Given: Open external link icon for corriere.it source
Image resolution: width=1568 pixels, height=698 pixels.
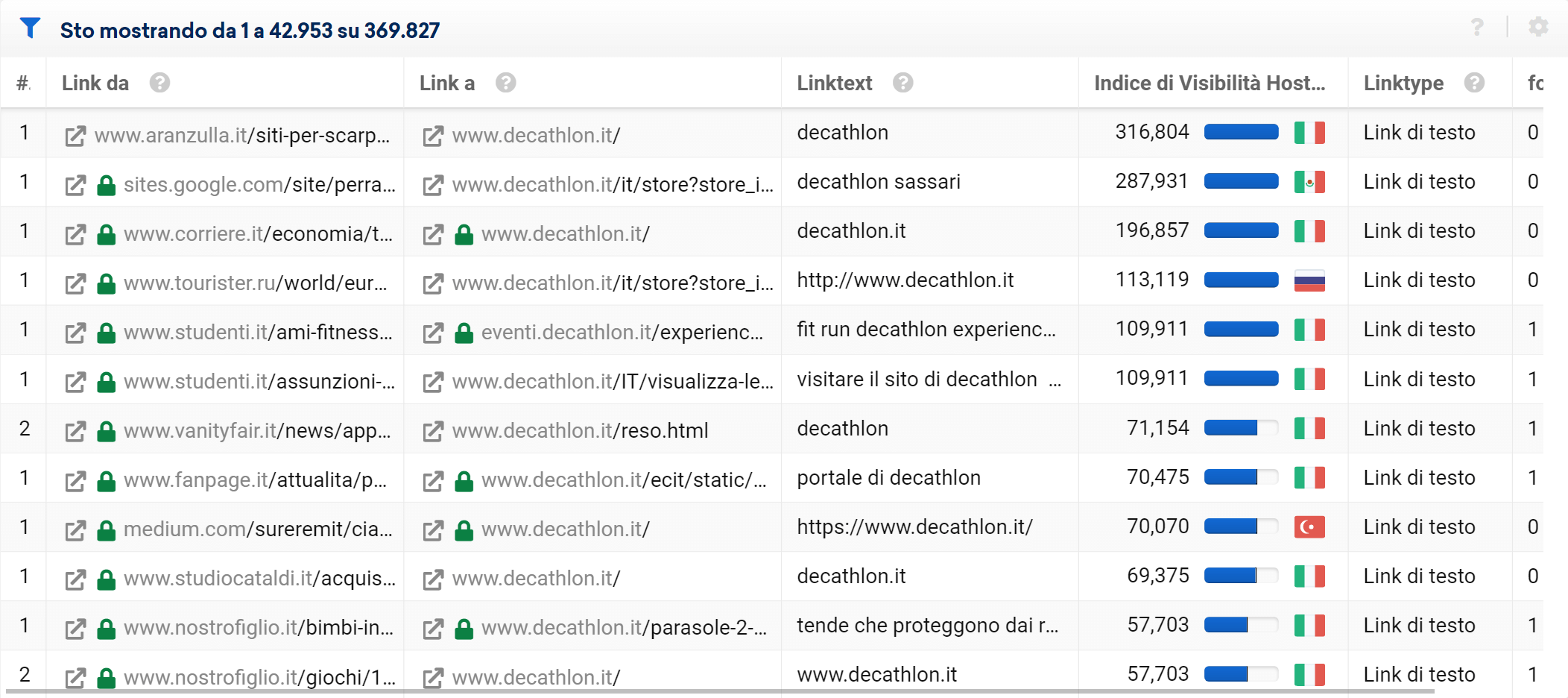Looking at the screenshot, I should (x=75, y=235).
